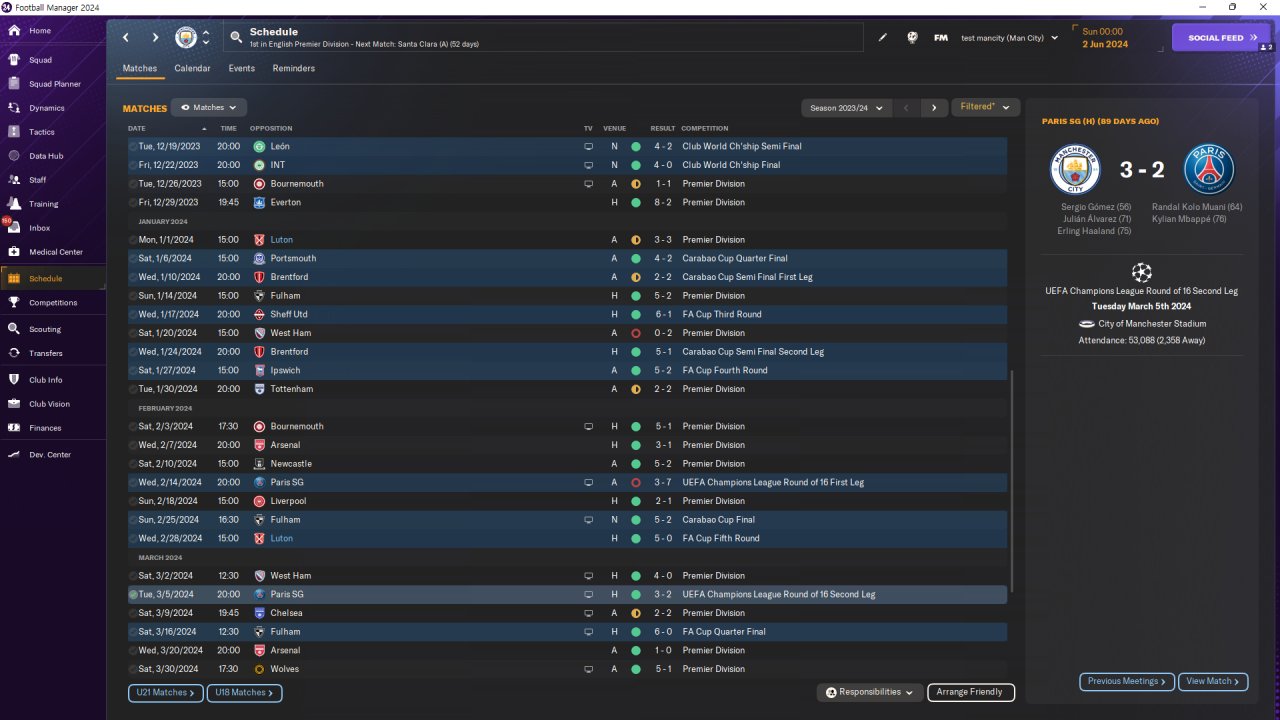Open the help question-mark ball icon
Screen dimensions: 1280x720
click(912, 38)
